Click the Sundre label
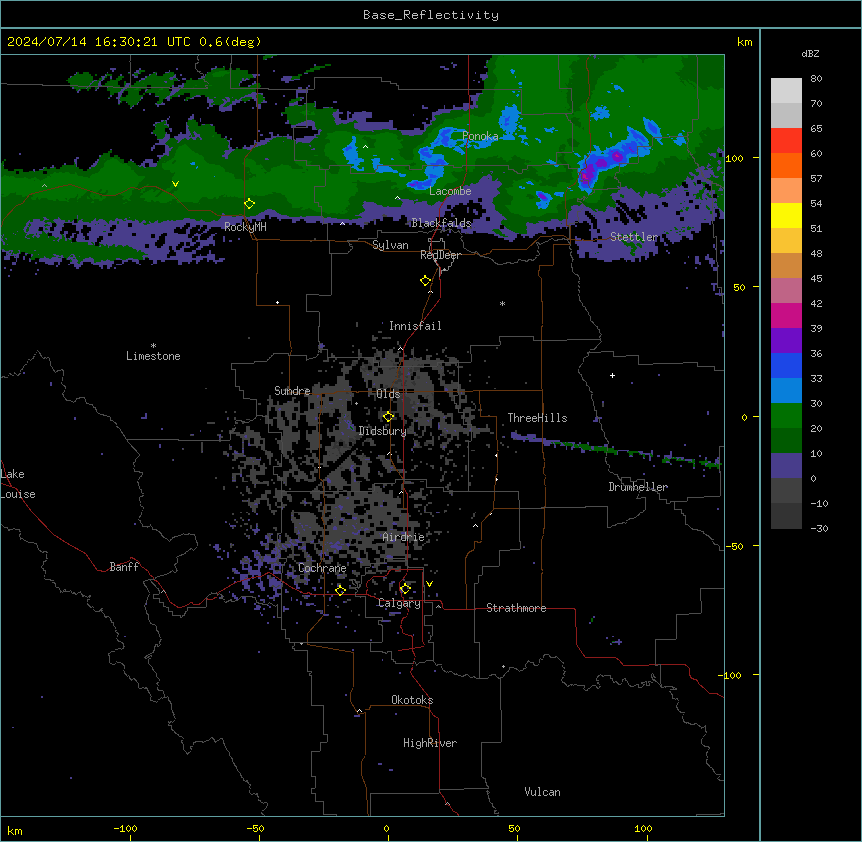The width and height of the screenshot is (862, 842). pyautogui.click(x=292, y=391)
